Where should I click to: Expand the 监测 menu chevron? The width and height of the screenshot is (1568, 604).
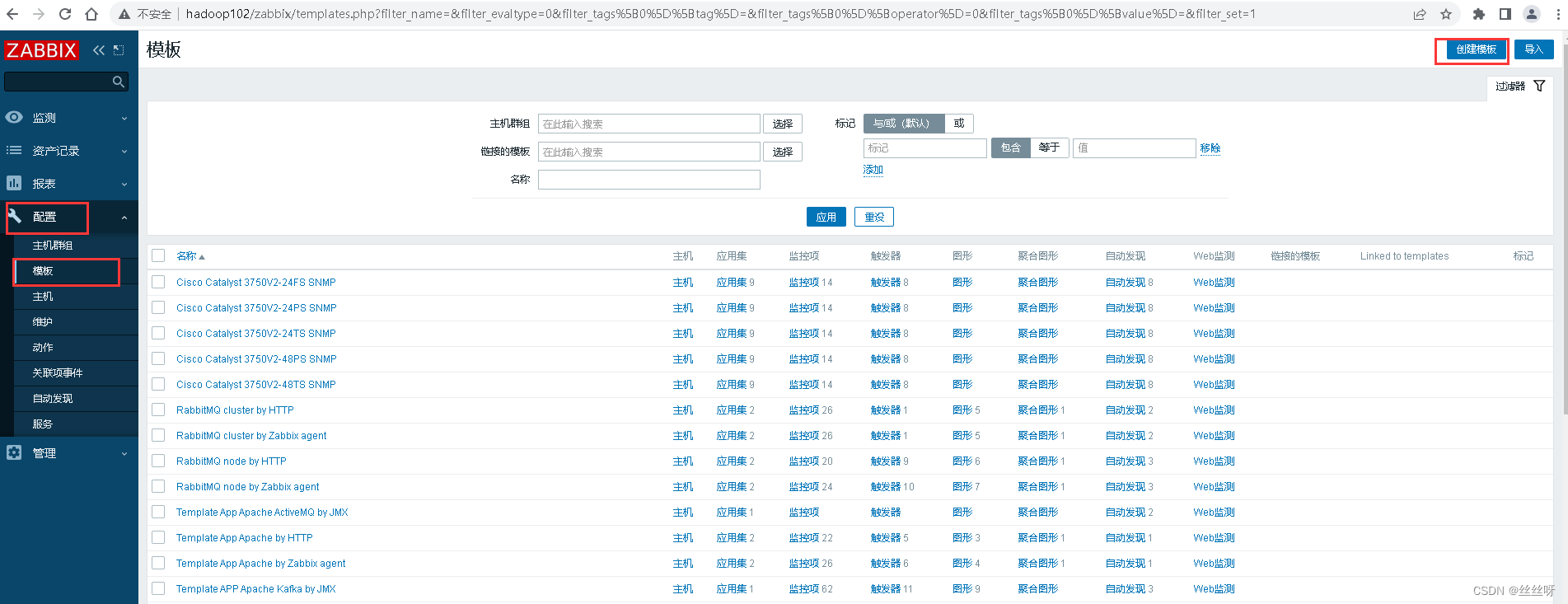(x=124, y=118)
